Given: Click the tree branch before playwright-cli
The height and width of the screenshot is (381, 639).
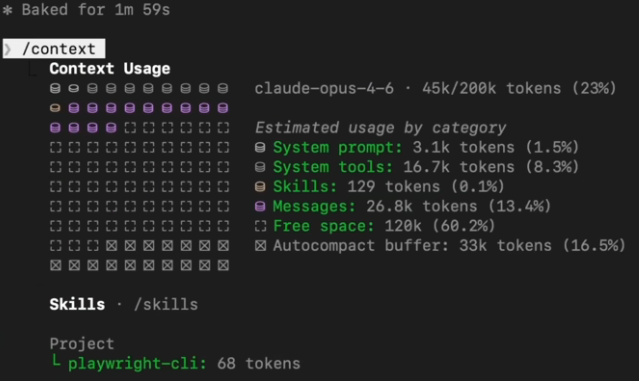Looking at the screenshot, I should tap(55, 361).
